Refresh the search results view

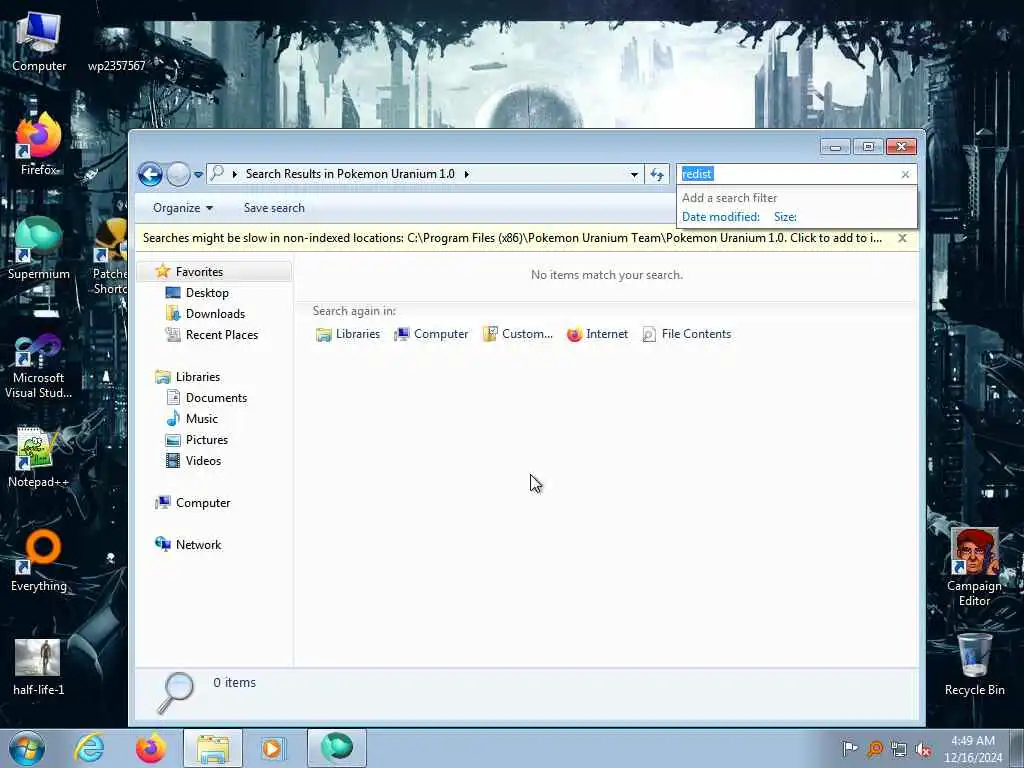click(657, 174)
